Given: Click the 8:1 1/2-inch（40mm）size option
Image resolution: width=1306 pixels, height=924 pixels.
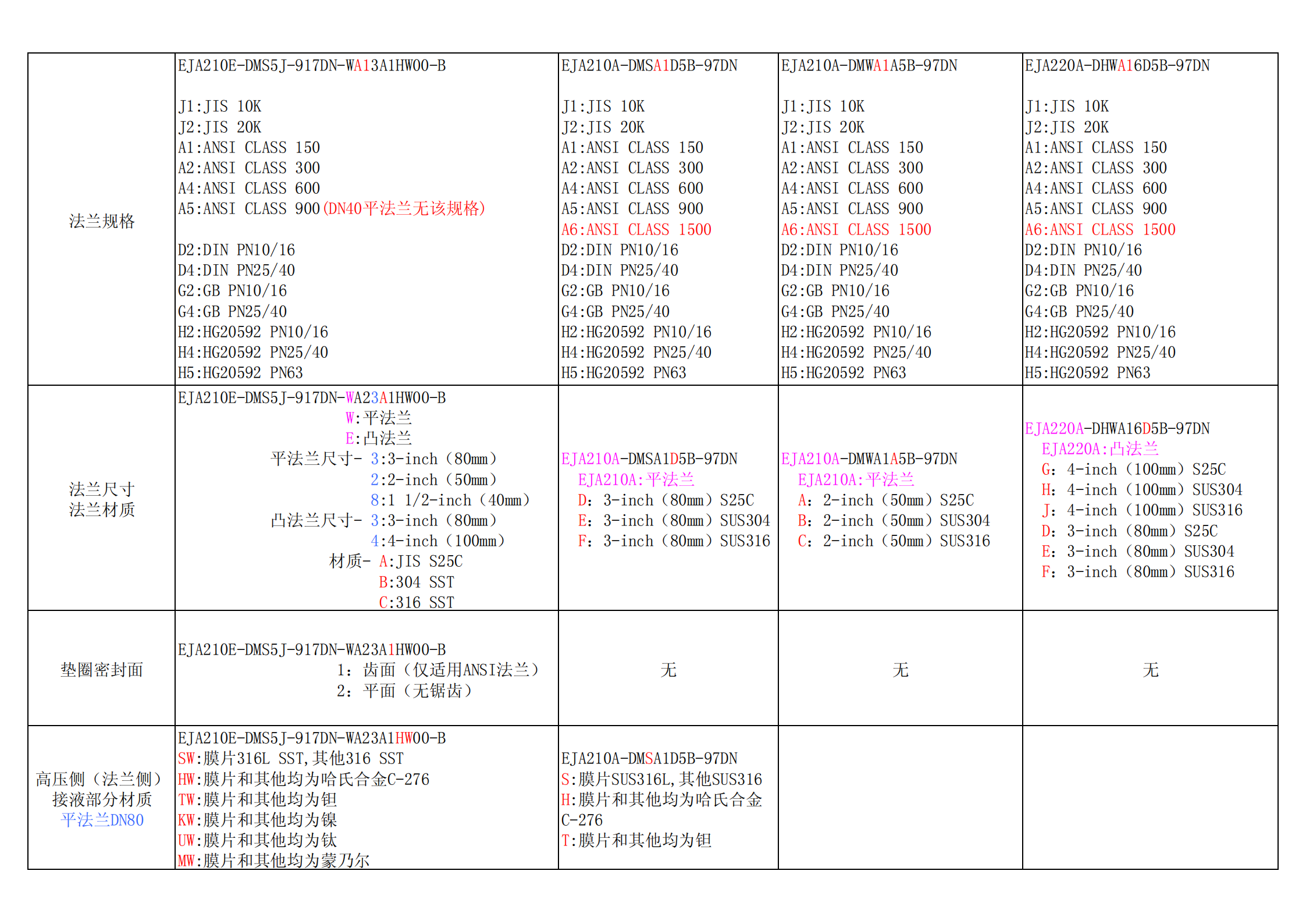Looking at the screenshot, I should [x=450, y=500].
